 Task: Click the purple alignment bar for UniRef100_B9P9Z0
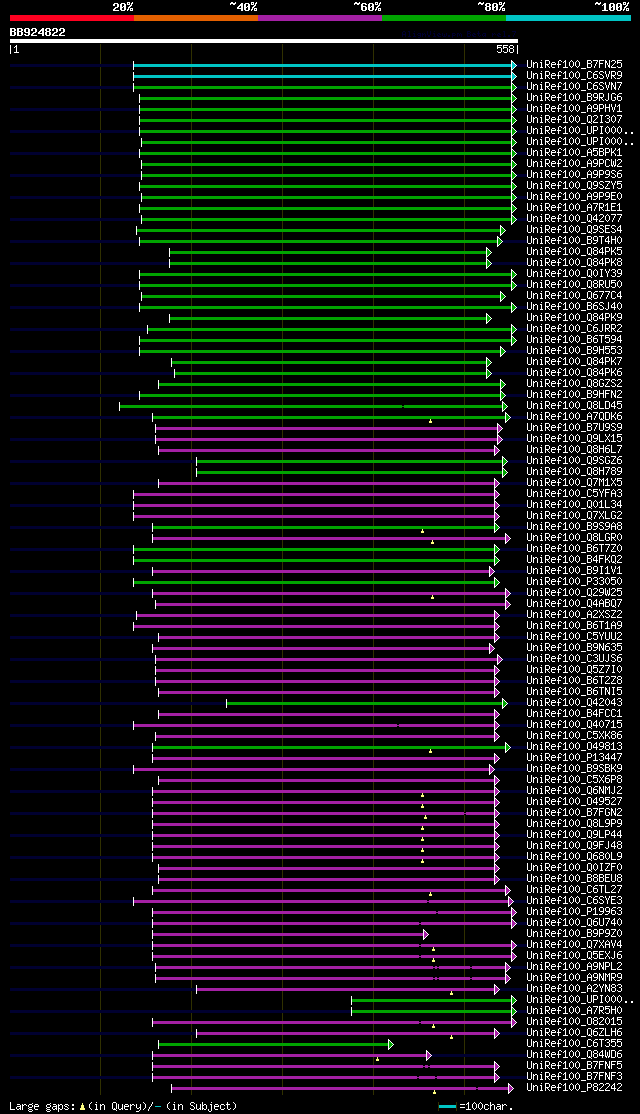291,934
